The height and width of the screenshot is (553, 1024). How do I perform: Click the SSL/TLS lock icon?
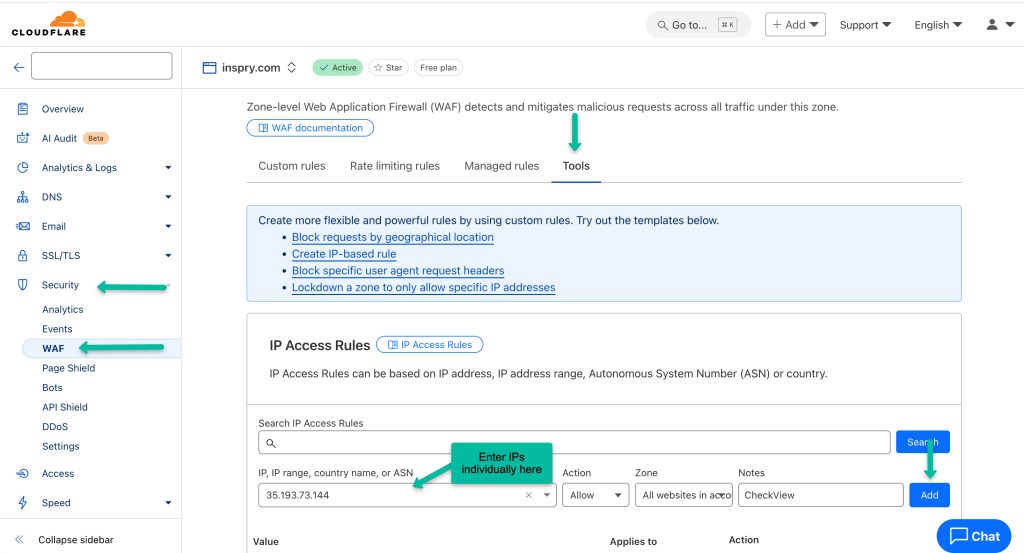22,255
